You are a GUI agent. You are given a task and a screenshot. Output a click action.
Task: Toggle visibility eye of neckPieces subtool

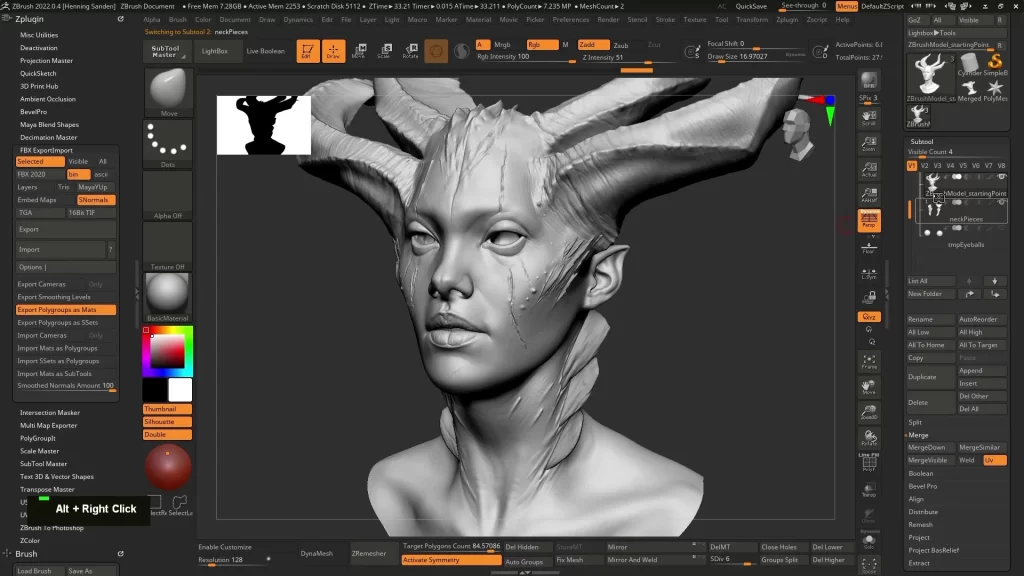point(1001,202)
